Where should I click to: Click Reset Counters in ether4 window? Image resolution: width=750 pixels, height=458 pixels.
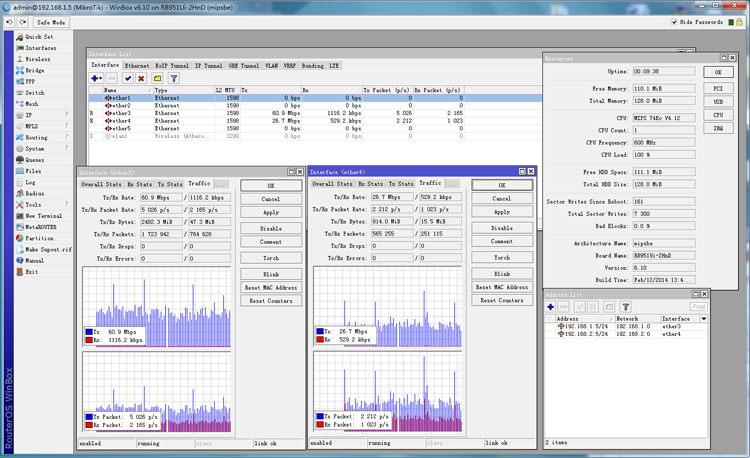(x=502, y=300)
